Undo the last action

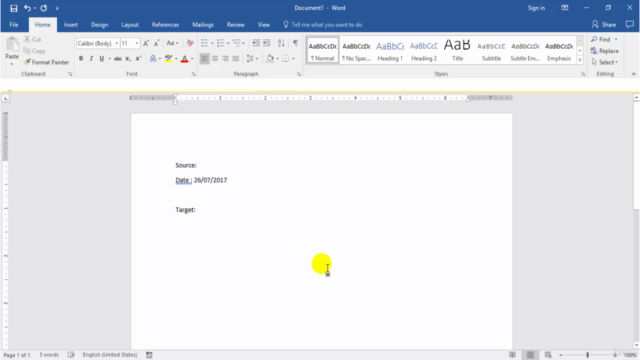(27, 8)
